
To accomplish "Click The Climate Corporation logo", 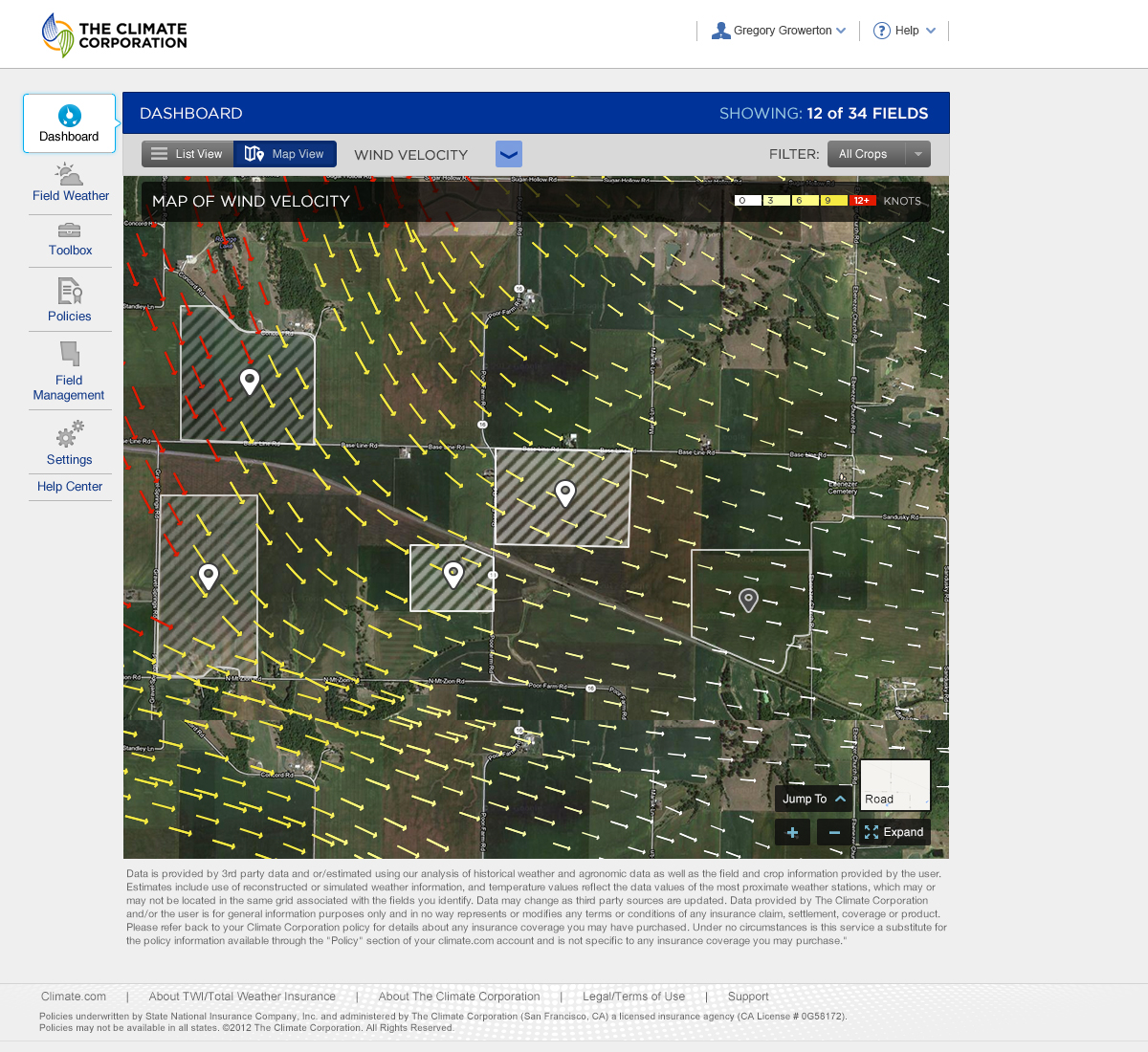I will [115, 35].
